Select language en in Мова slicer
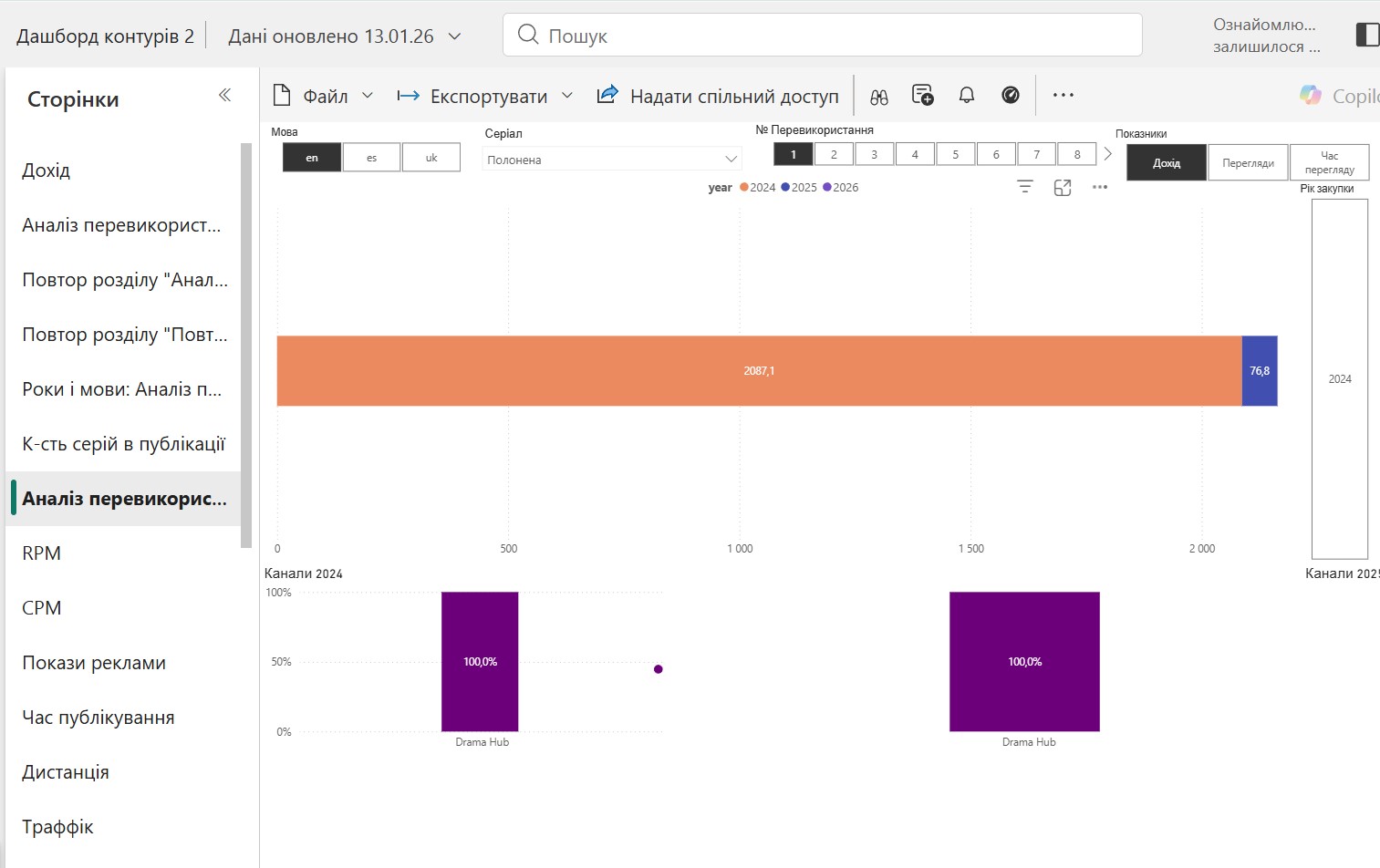The image size is (1380, 868). [312, 158]
